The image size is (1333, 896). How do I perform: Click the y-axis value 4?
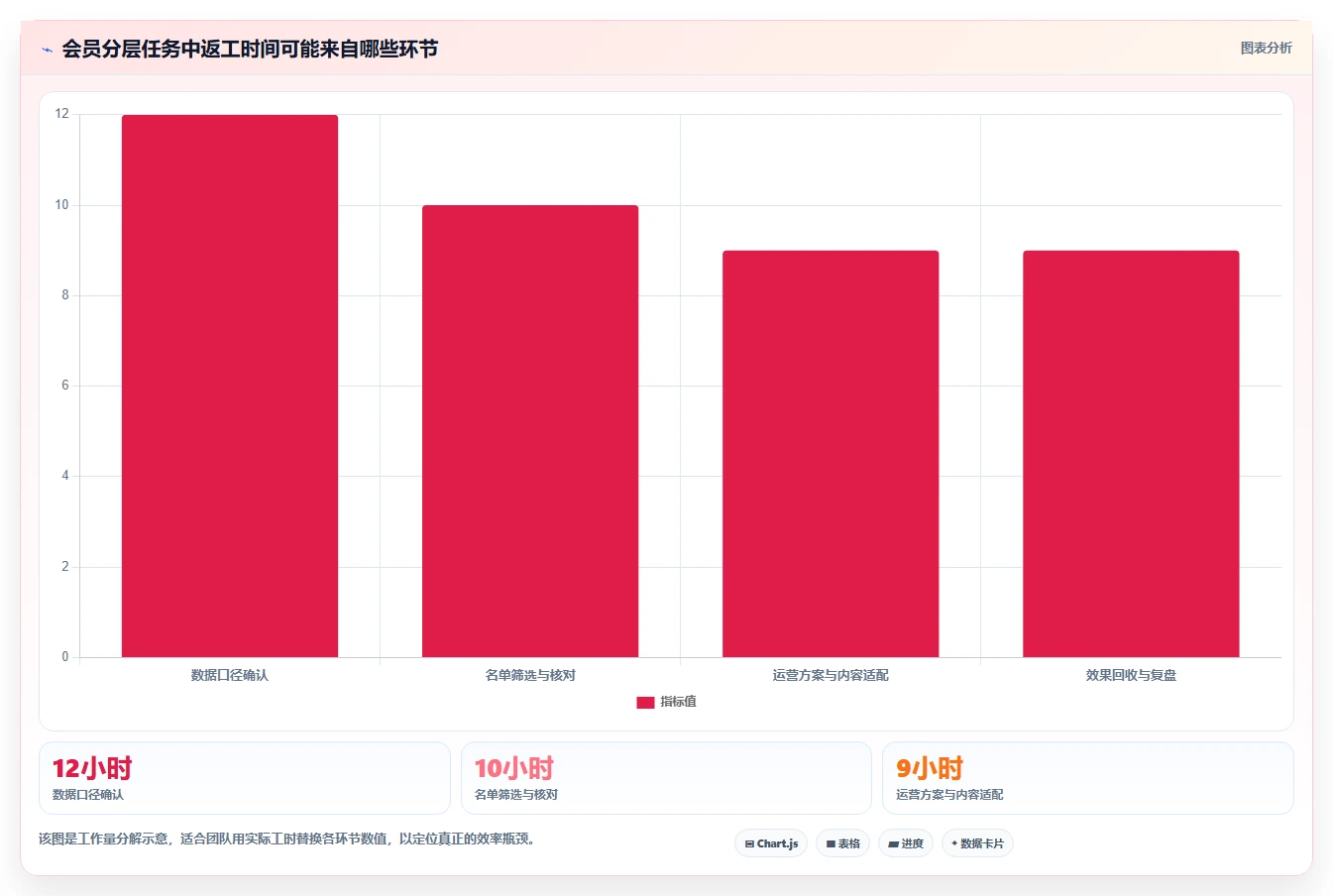pyautogui.click(x=65, y=476)
